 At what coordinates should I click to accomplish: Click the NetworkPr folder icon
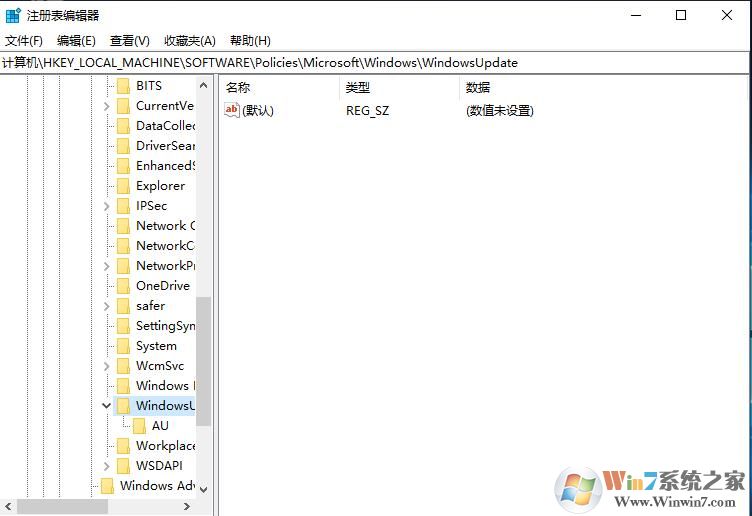coord(123,266)
